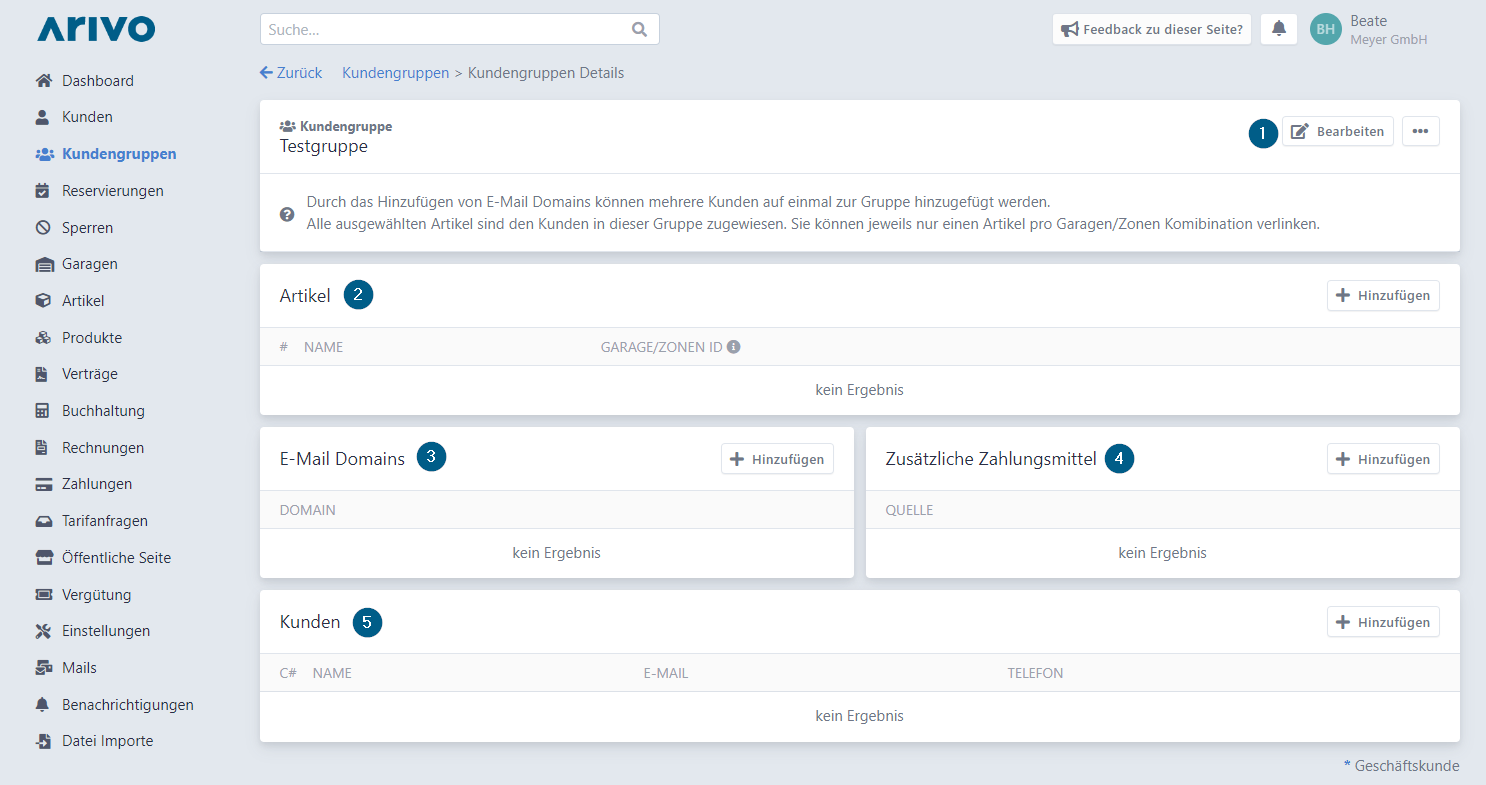Click the notification bell icon in header
The height and width of the screenshot is (785, 1486).
(1278, 29)
